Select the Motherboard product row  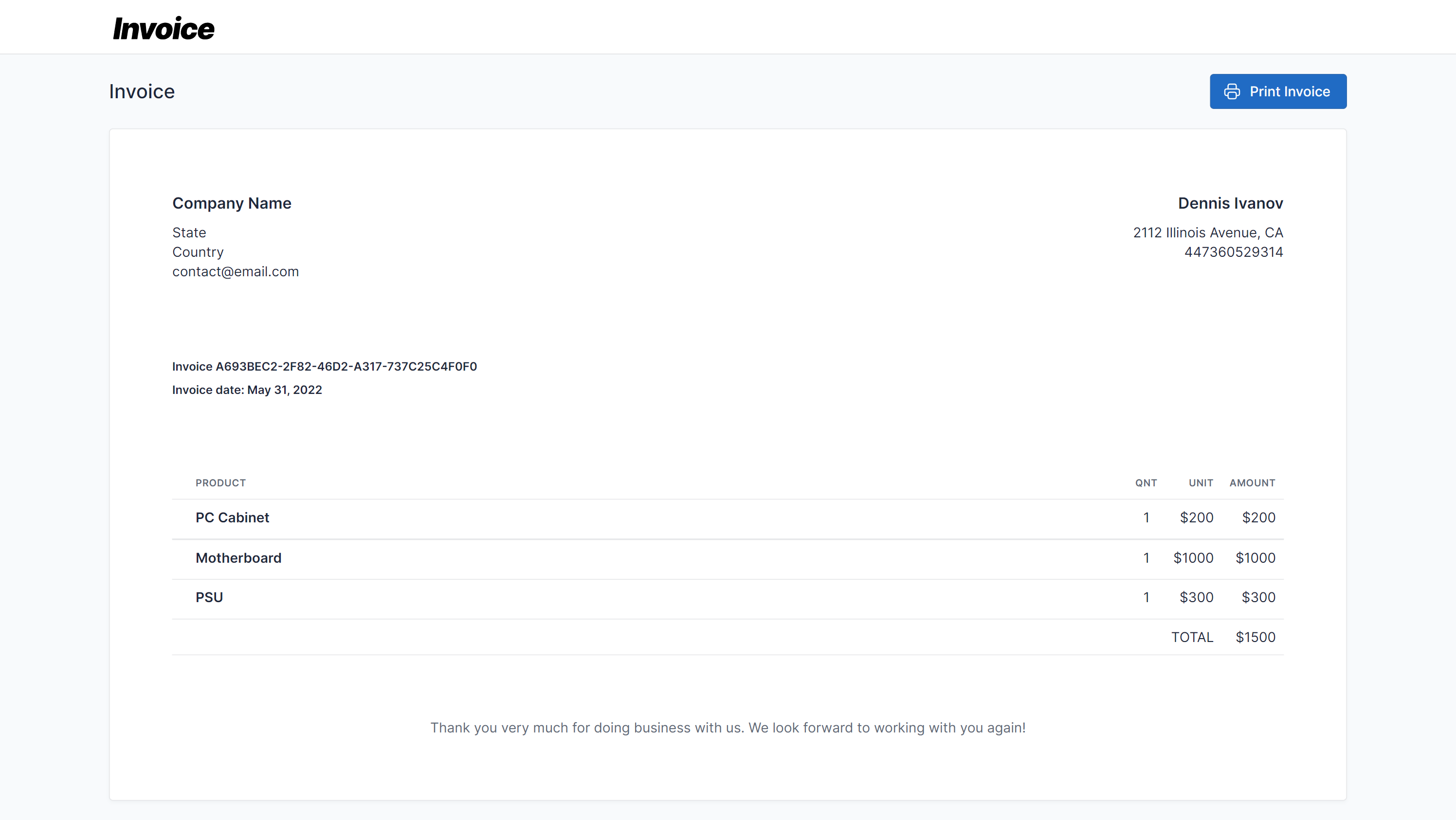point(238,558)
